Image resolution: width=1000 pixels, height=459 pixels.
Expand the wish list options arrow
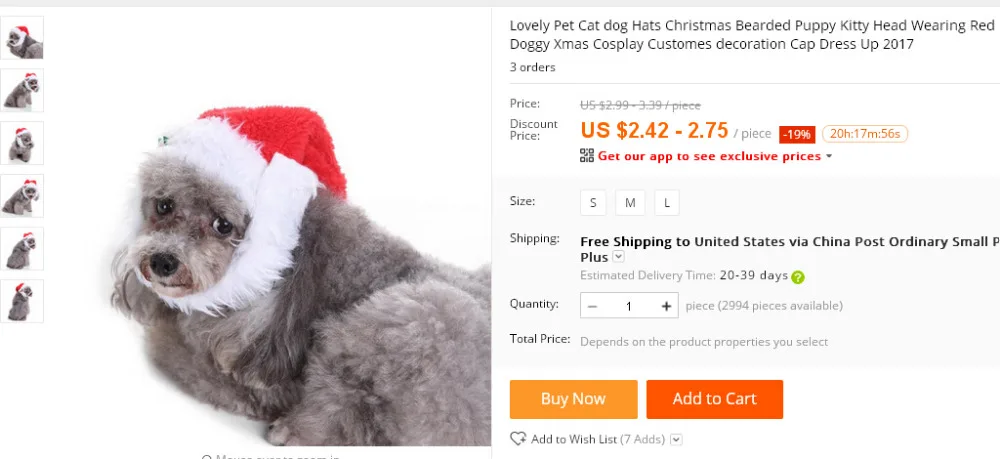(x=677, y=439)
